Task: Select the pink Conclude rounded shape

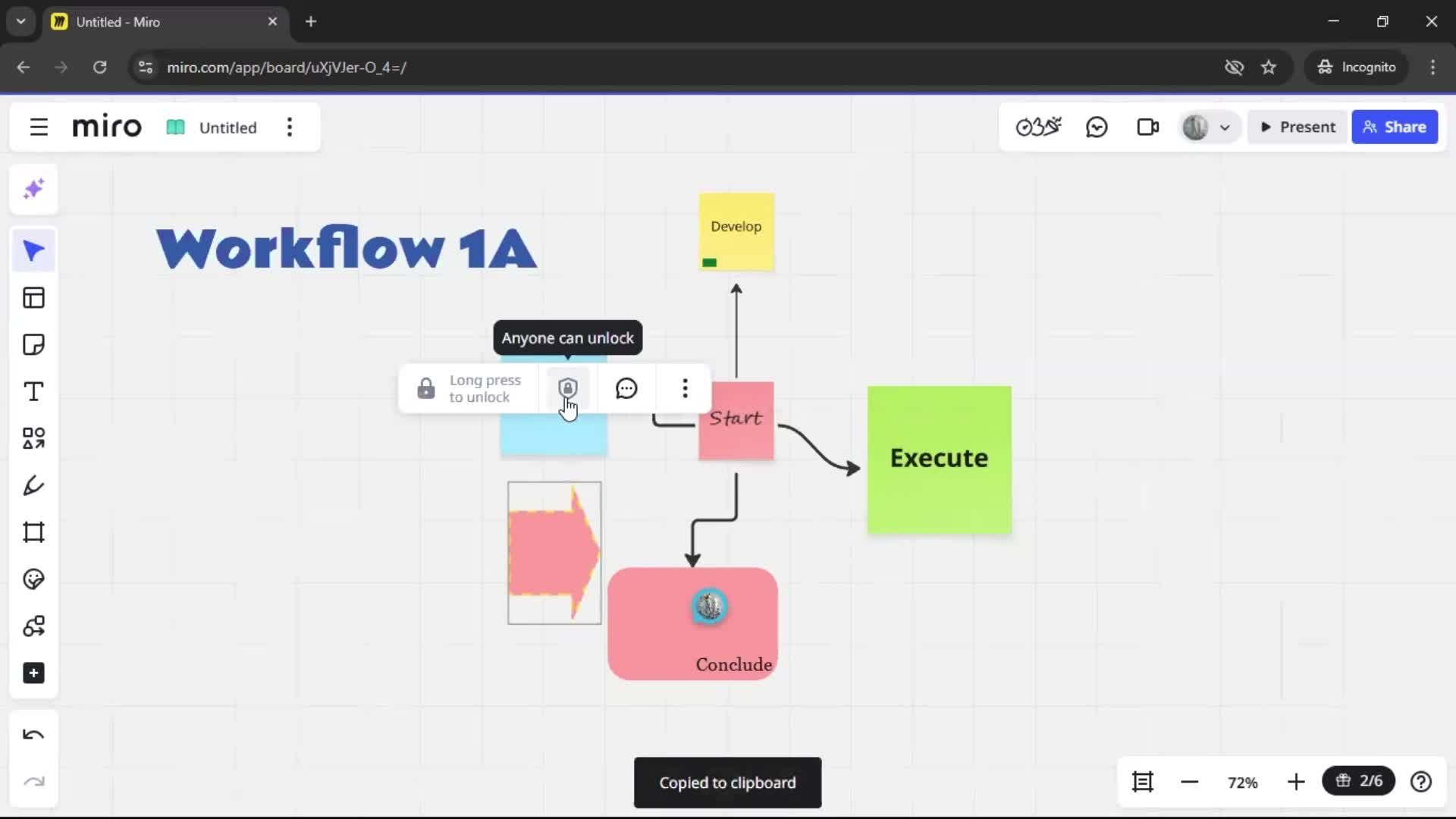Action: pyautogui.click(x=693, y=623)
